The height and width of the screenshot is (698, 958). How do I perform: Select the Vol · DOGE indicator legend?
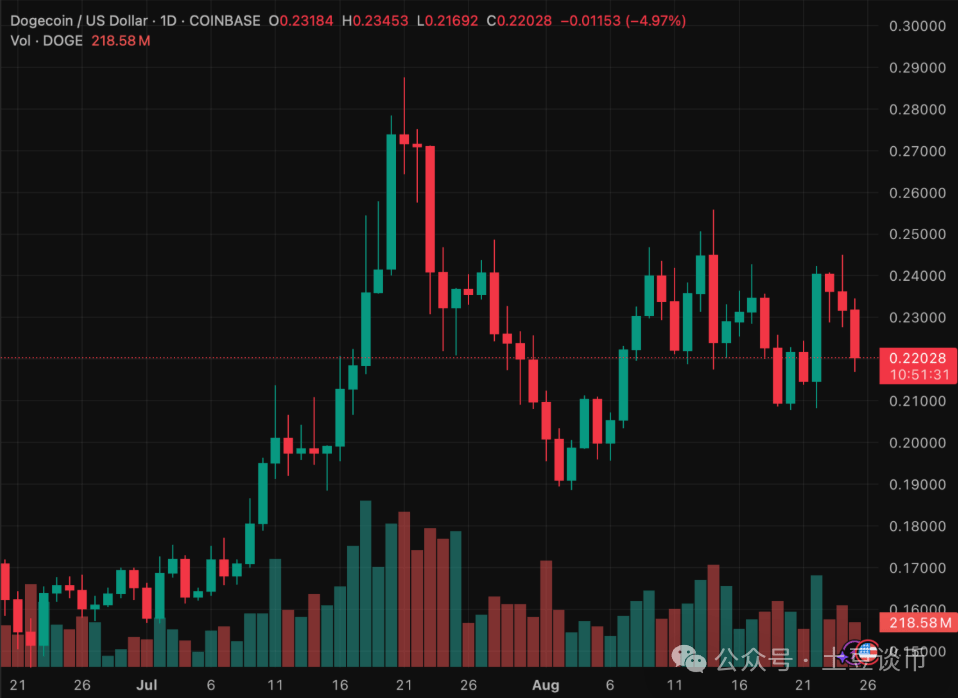(46, 41)
